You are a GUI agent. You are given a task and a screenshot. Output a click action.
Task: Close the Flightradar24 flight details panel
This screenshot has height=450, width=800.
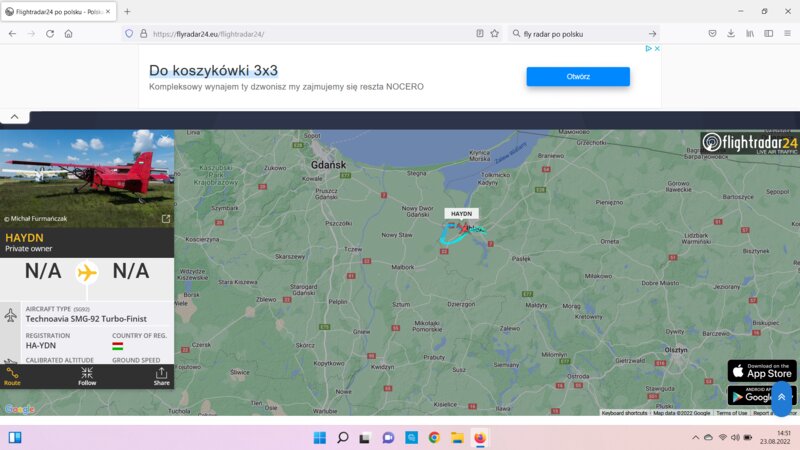click(165, 139)
